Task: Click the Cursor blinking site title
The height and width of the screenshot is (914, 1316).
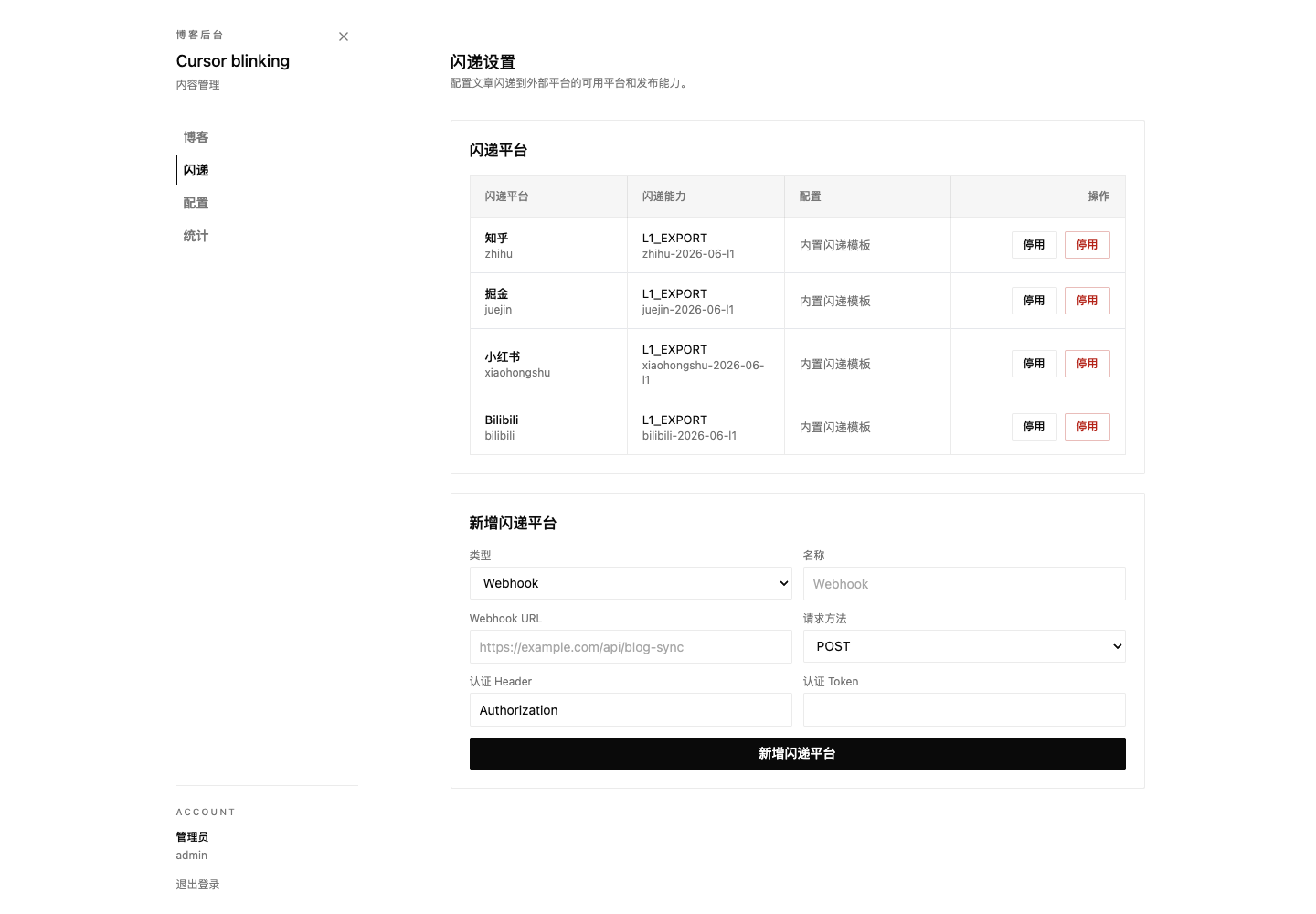Action: (233, 61)
